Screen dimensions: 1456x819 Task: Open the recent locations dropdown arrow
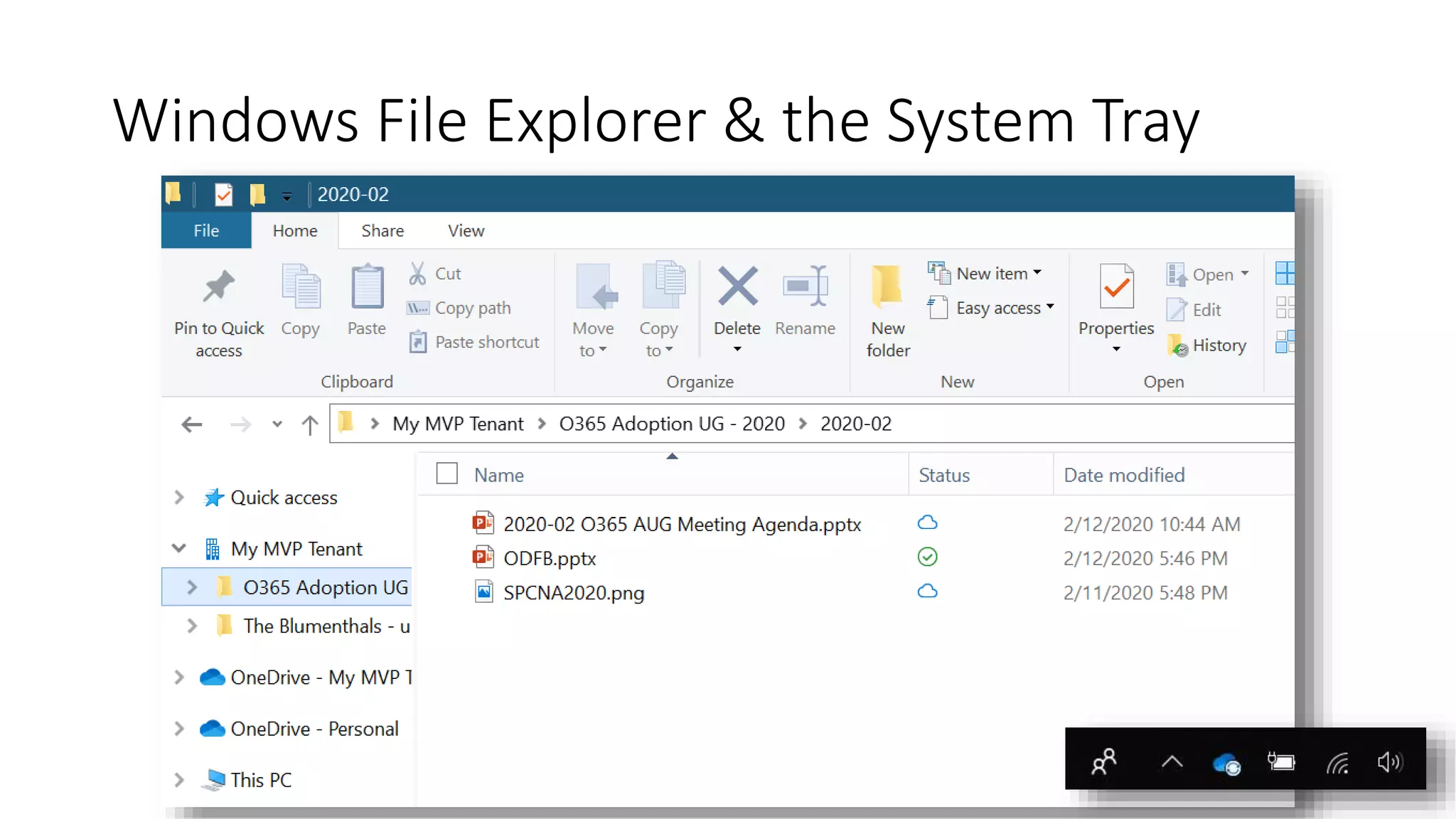click(277, 424)
